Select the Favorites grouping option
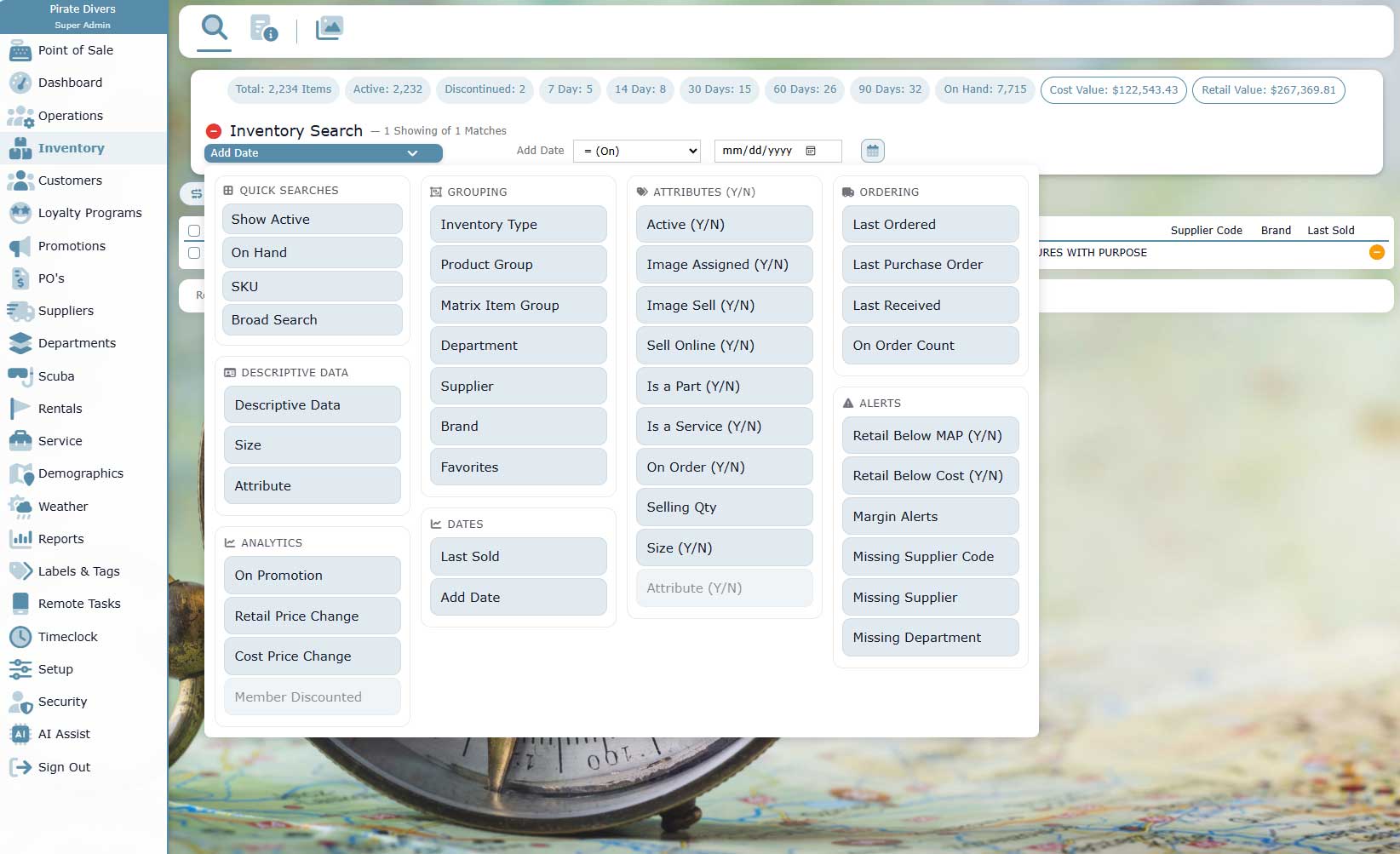 click(x=519, y=467)
